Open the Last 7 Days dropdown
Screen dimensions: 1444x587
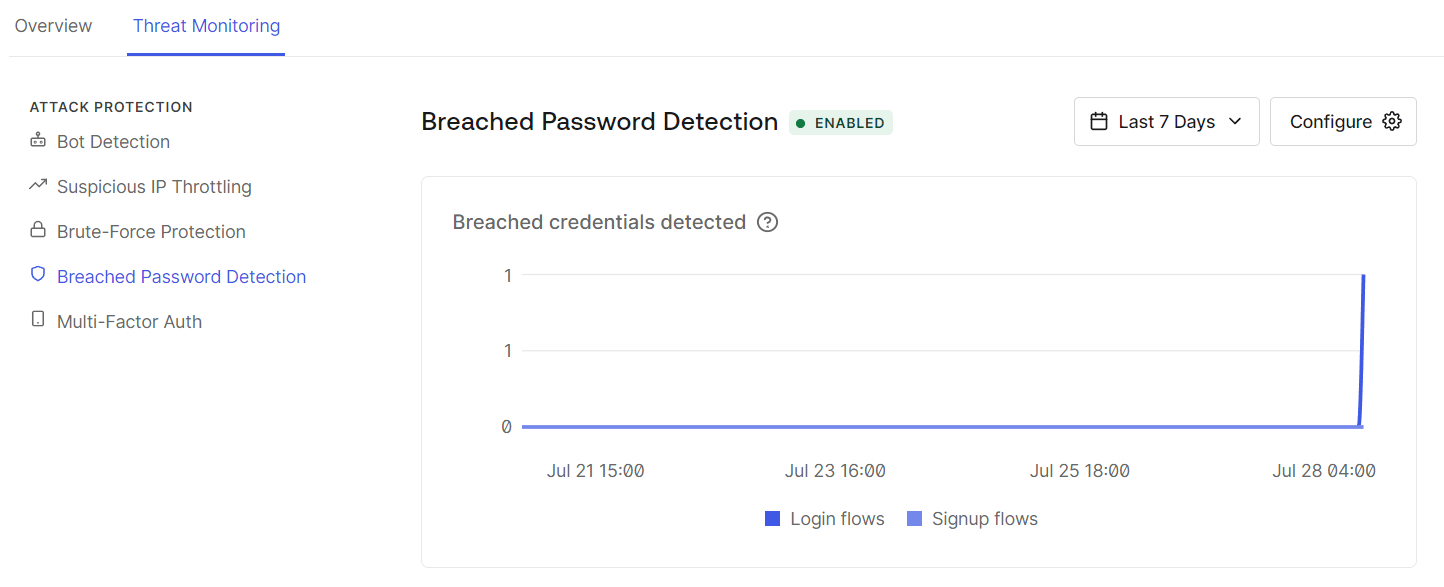[x=1166, y=122]
